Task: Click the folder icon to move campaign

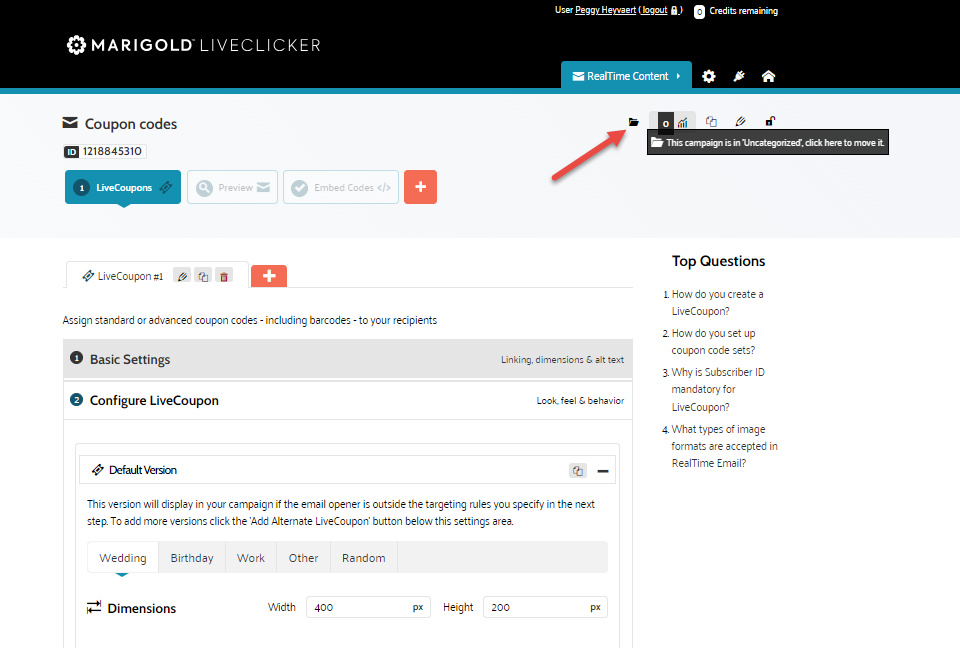Action: (633, 122)
